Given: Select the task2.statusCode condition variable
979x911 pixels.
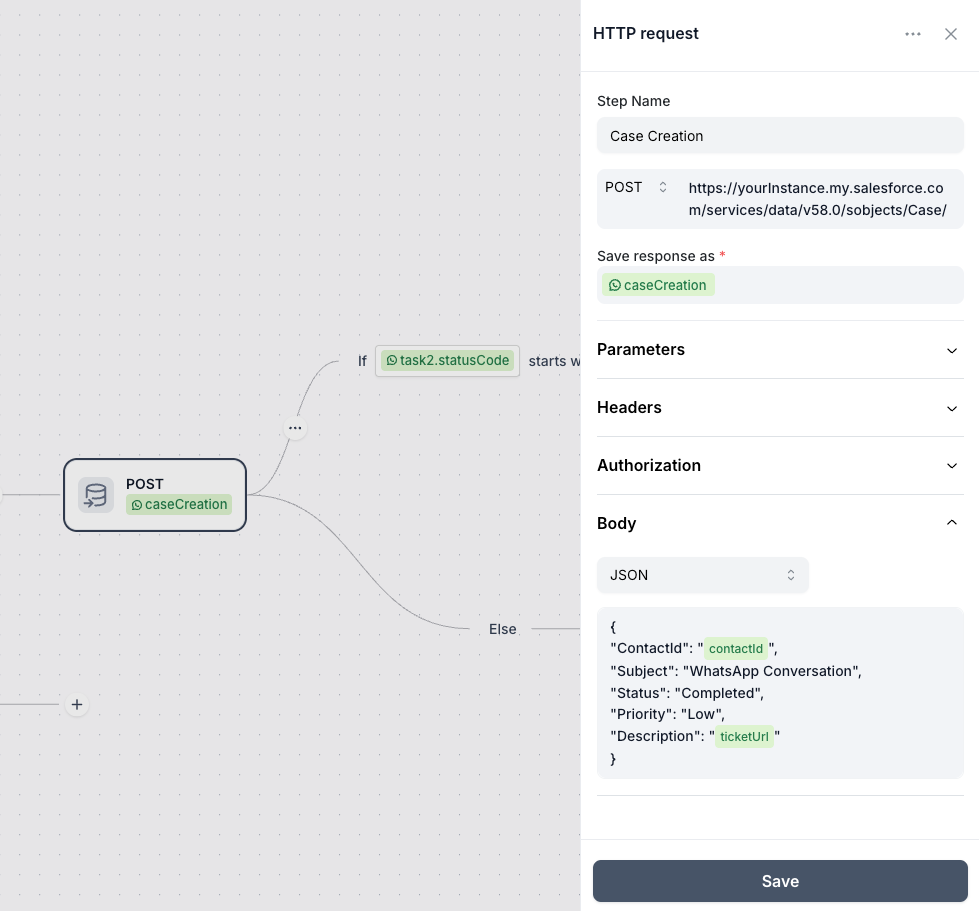Looking at the screenshot, I should point(447,361).
